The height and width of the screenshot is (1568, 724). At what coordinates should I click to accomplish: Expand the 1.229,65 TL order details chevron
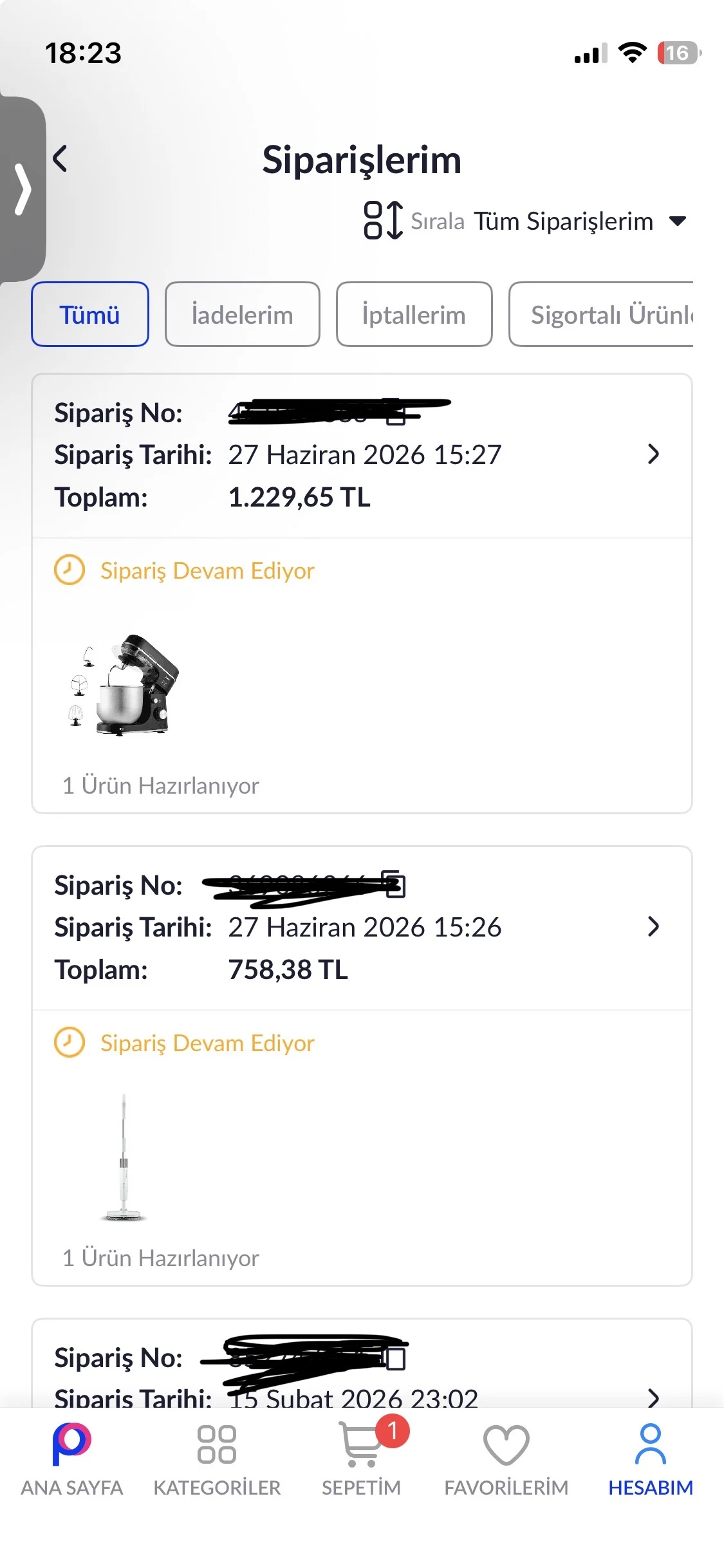[x=653, y=454]
